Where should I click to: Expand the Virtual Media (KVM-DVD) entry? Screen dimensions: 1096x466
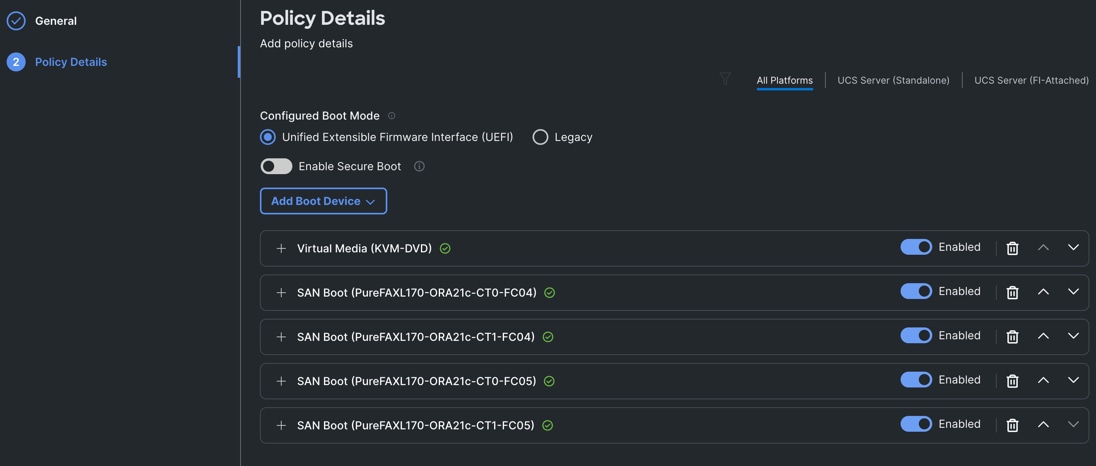pos(281,248)
